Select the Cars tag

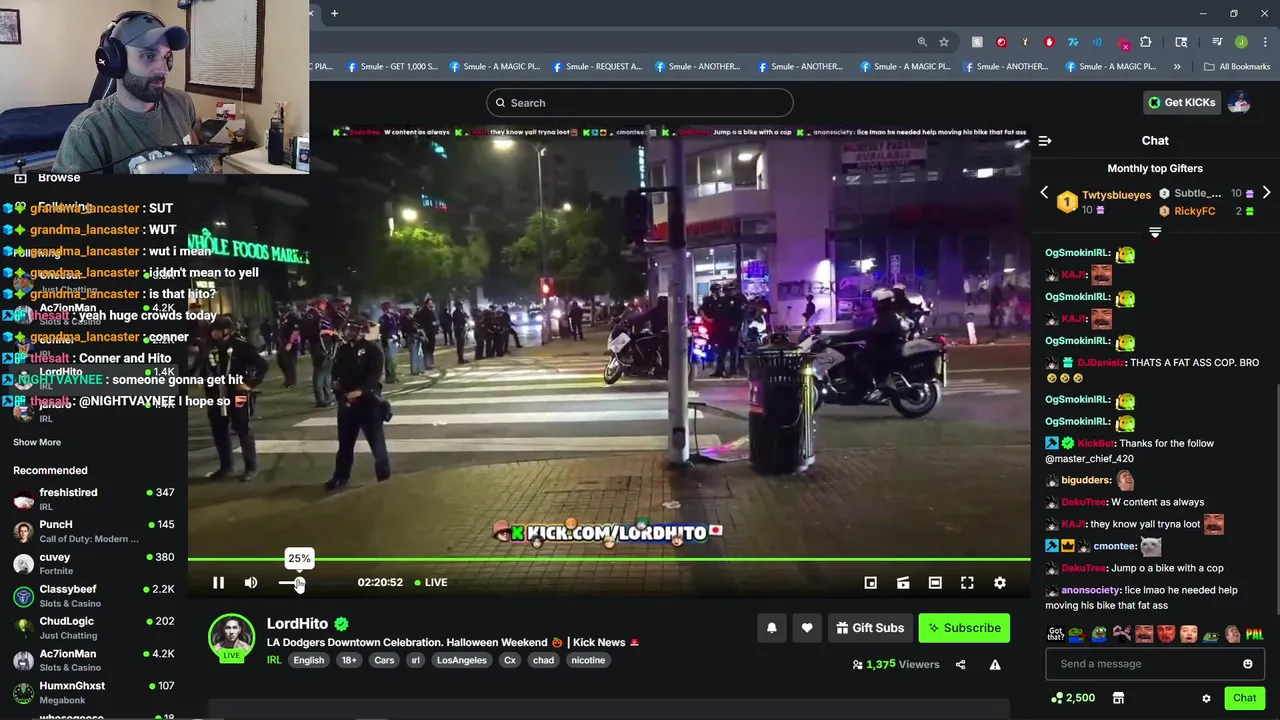coord(384,660)
